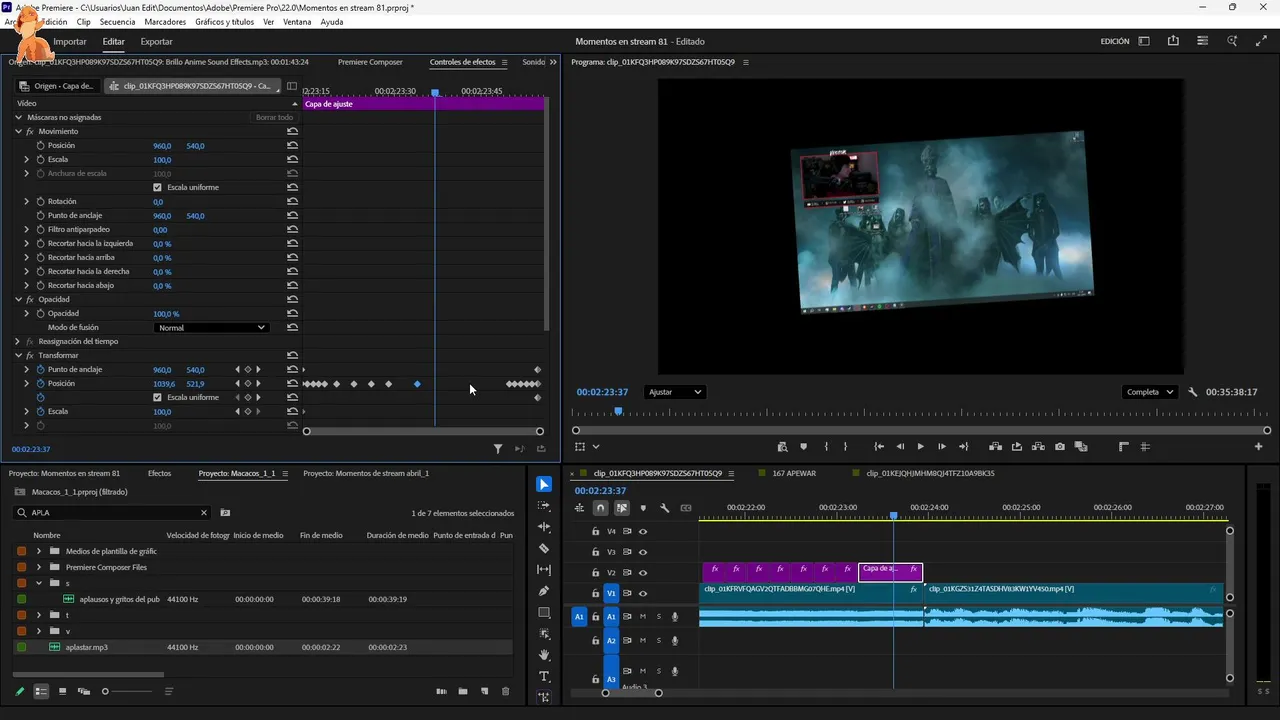Select the Hand tool
The image size is (1280, 720).
(x=544, y=655)
